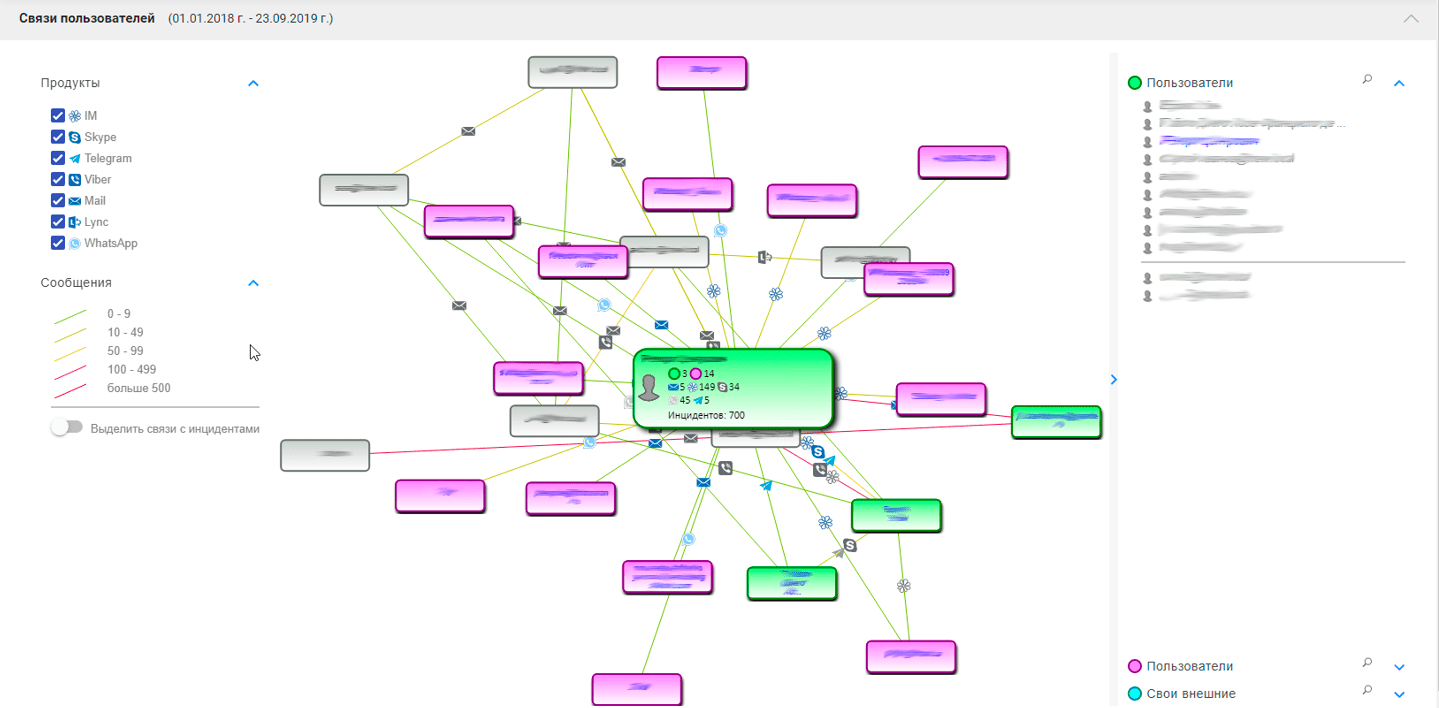
Task: Click the user avatar in central green node
Action: (x=649, y=388)
